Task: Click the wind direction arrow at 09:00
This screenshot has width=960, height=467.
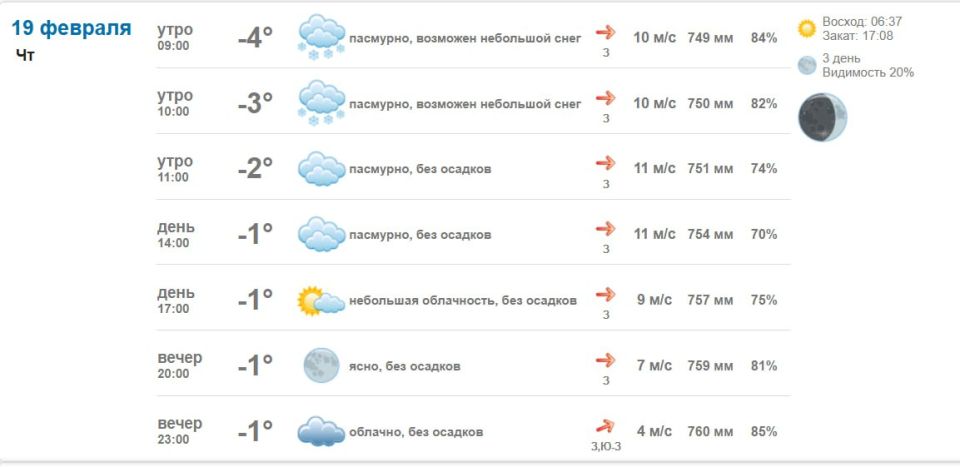Action: tap(605, 32)
